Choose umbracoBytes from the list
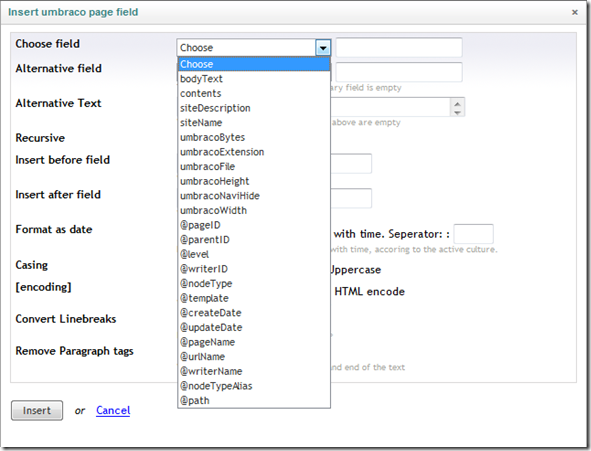Screen dimensions: 591x451 pyautogui.click(x=254, y=138)
